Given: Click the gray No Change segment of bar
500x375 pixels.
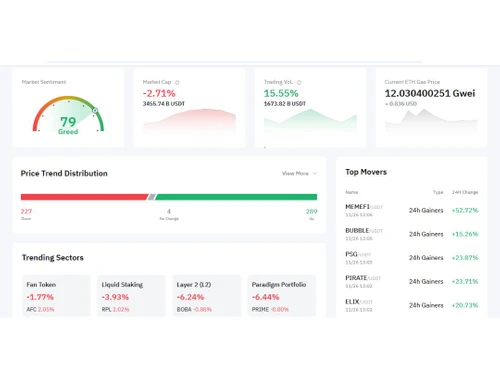Looking at the screenshot, I should click(152, 197).
